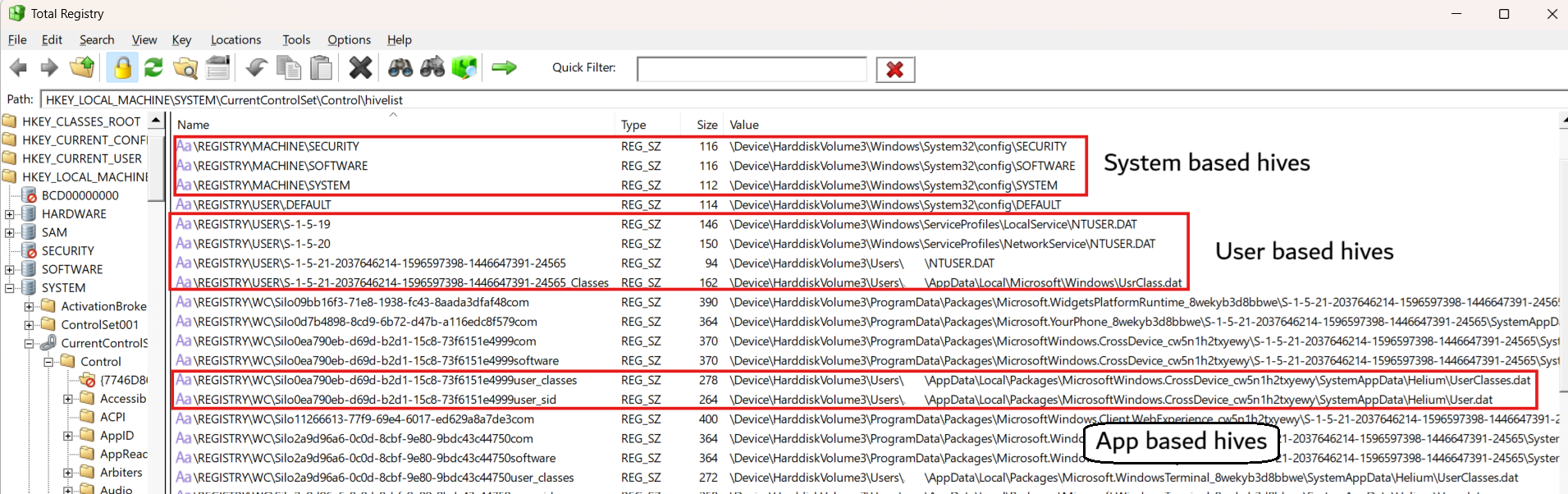Click Find Next binoculars-with-arrow icon
Screen dimensions: 1568x494
[432, 67]
